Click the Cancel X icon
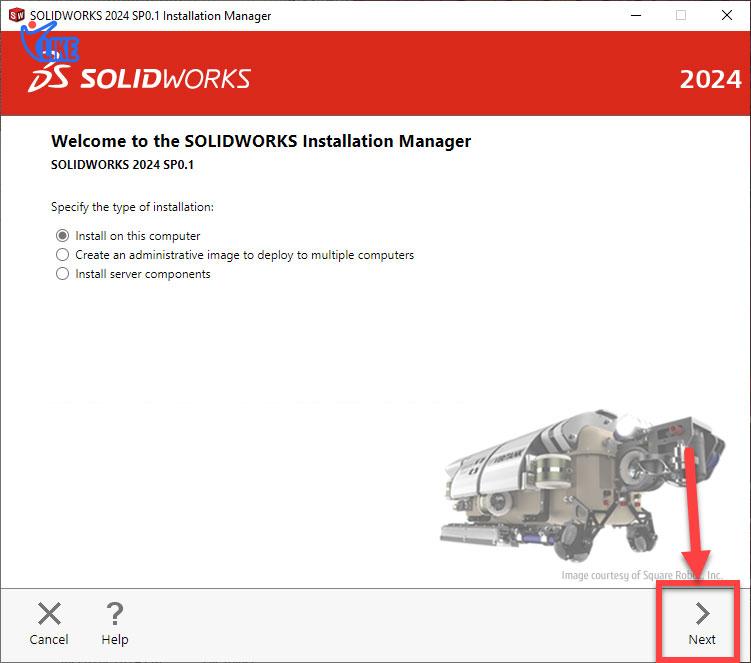 click(x=49, y=613)
